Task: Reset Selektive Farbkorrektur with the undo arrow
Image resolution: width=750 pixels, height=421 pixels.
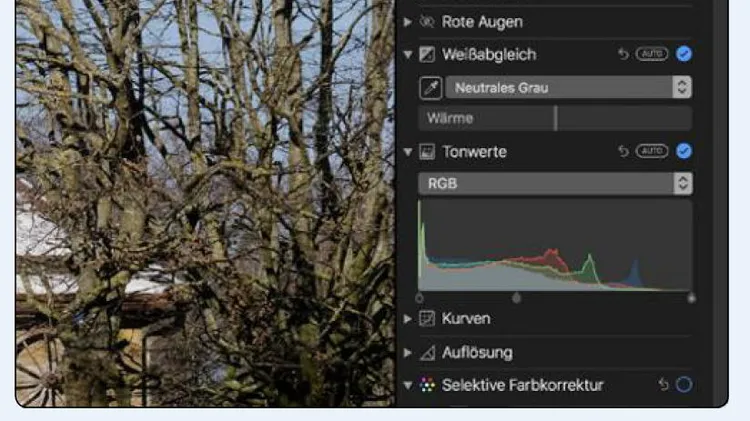Action: click(x=663, y=384)
